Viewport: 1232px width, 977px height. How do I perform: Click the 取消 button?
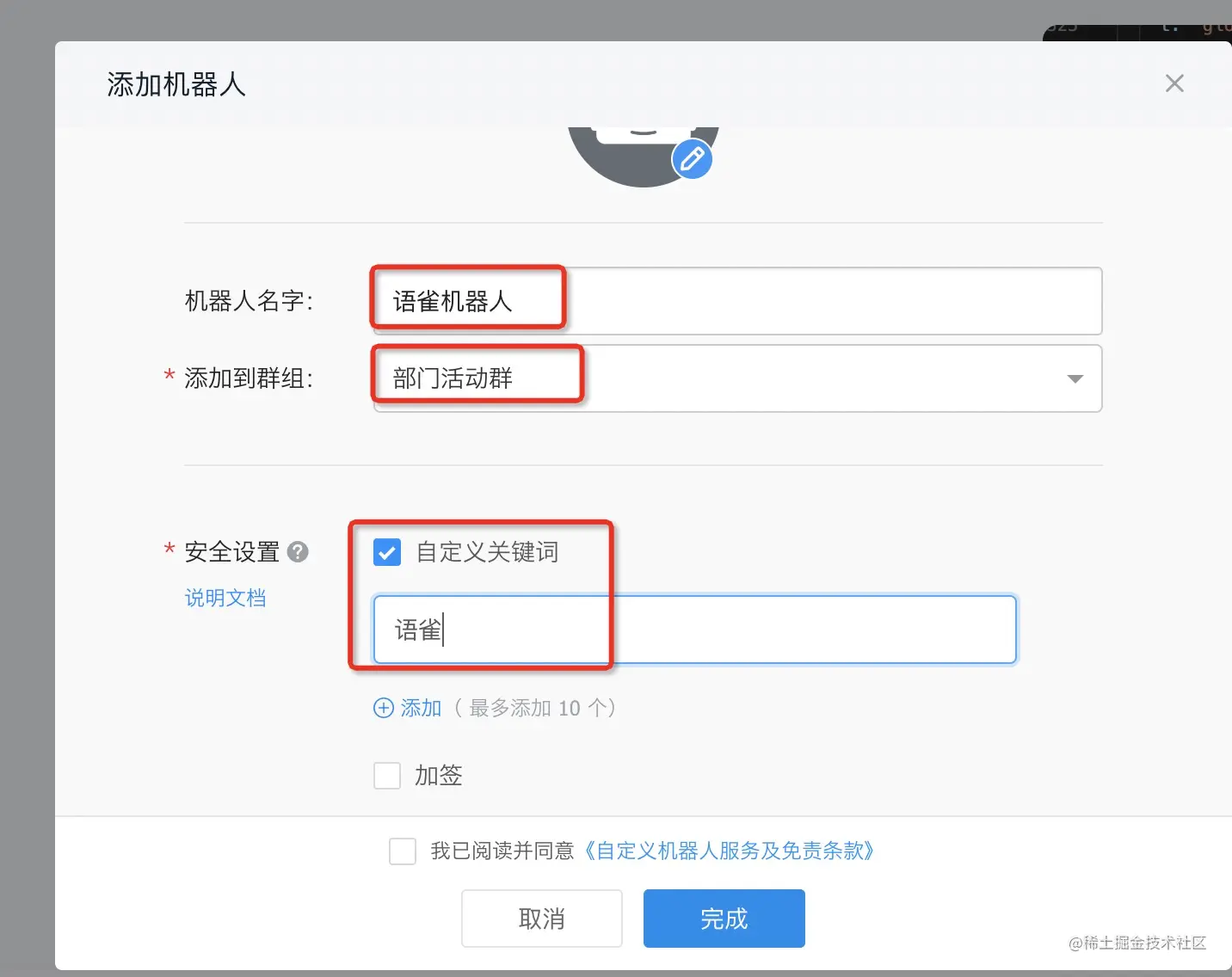[x=542, y=919]
